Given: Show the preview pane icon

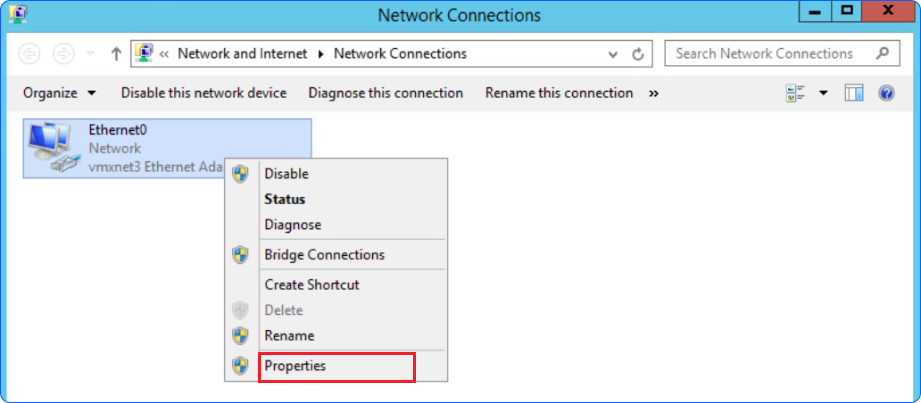Looking at the screenshot, I should pyautogui.click(x=853, y=93).
